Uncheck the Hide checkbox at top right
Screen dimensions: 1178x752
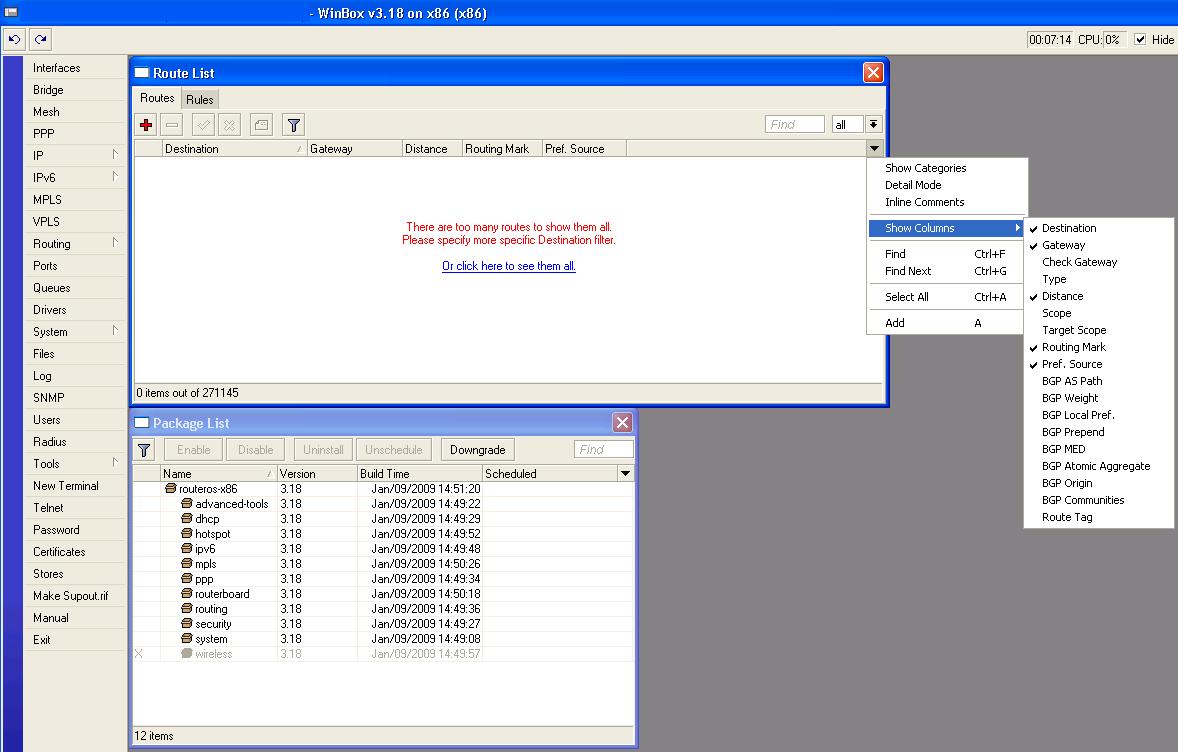pos(1140,40)
